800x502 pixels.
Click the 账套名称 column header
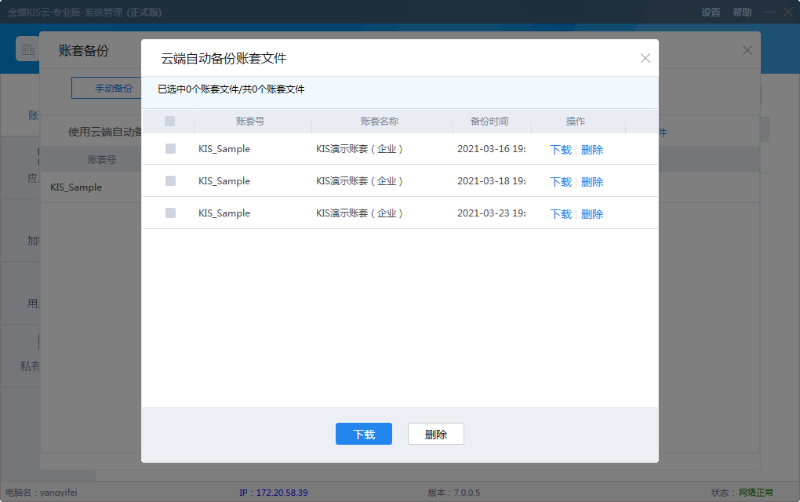coord(380,121)
